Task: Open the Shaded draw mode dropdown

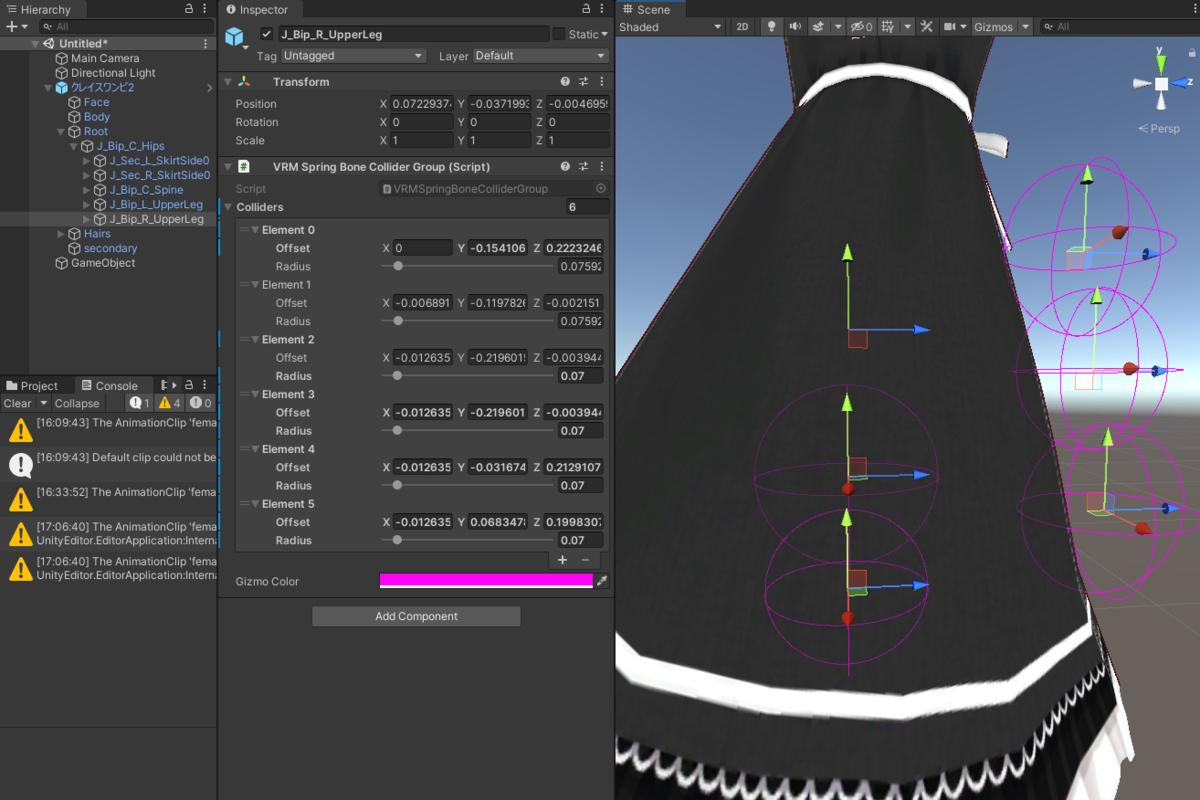Action: point(668,26)
